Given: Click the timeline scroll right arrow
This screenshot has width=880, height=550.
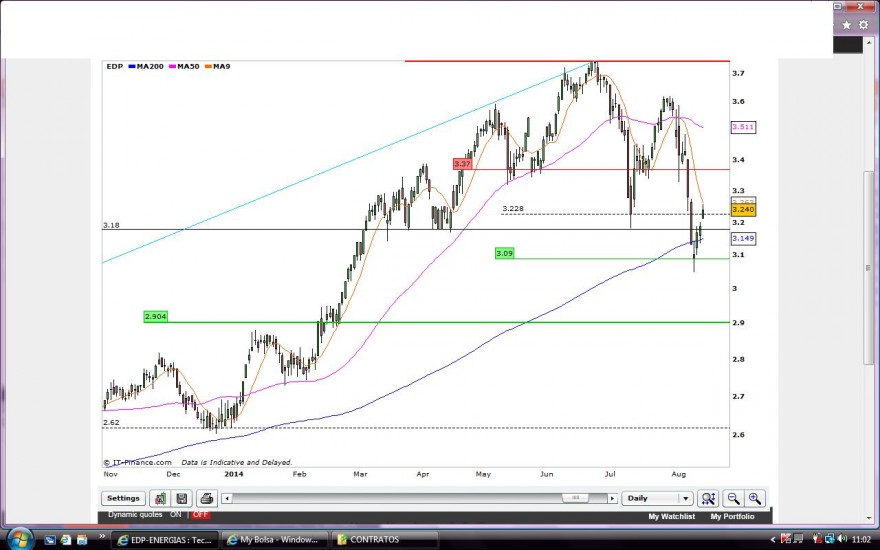Looking at the screenshot, I should tap(612, 498).
